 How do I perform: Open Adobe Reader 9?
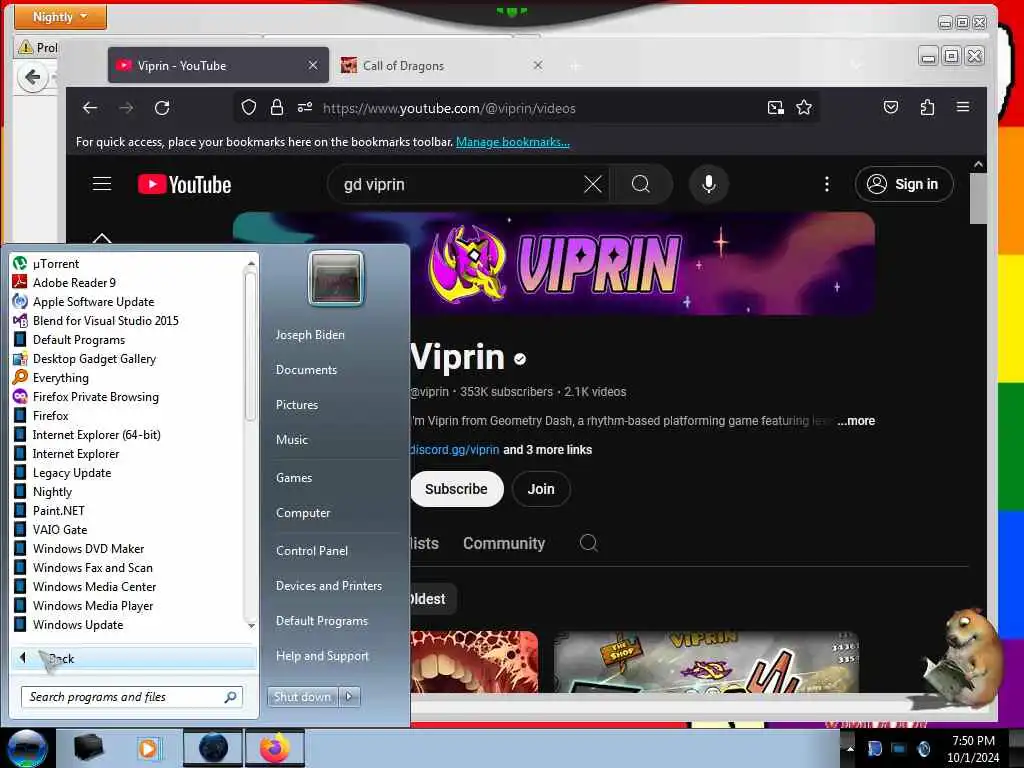point(74,283)
